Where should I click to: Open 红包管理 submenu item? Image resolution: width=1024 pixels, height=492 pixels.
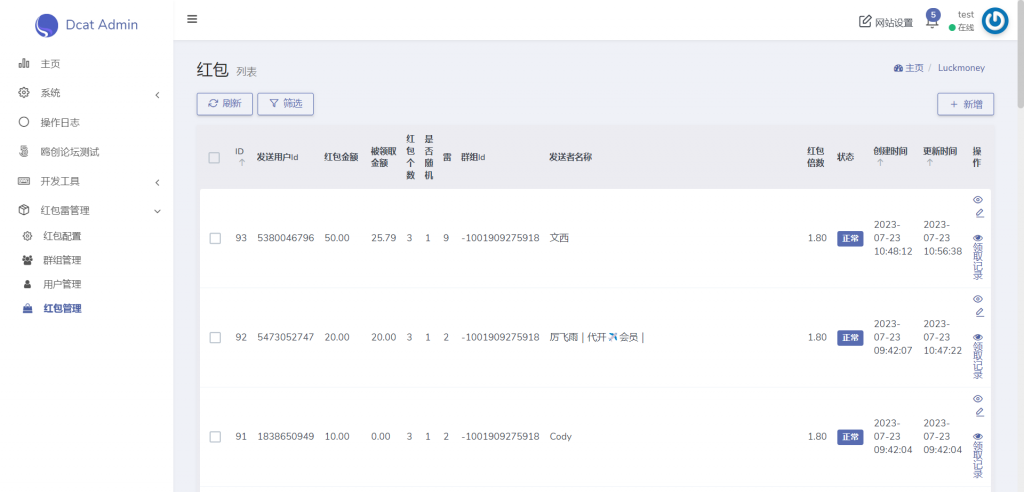pos(87,308)
